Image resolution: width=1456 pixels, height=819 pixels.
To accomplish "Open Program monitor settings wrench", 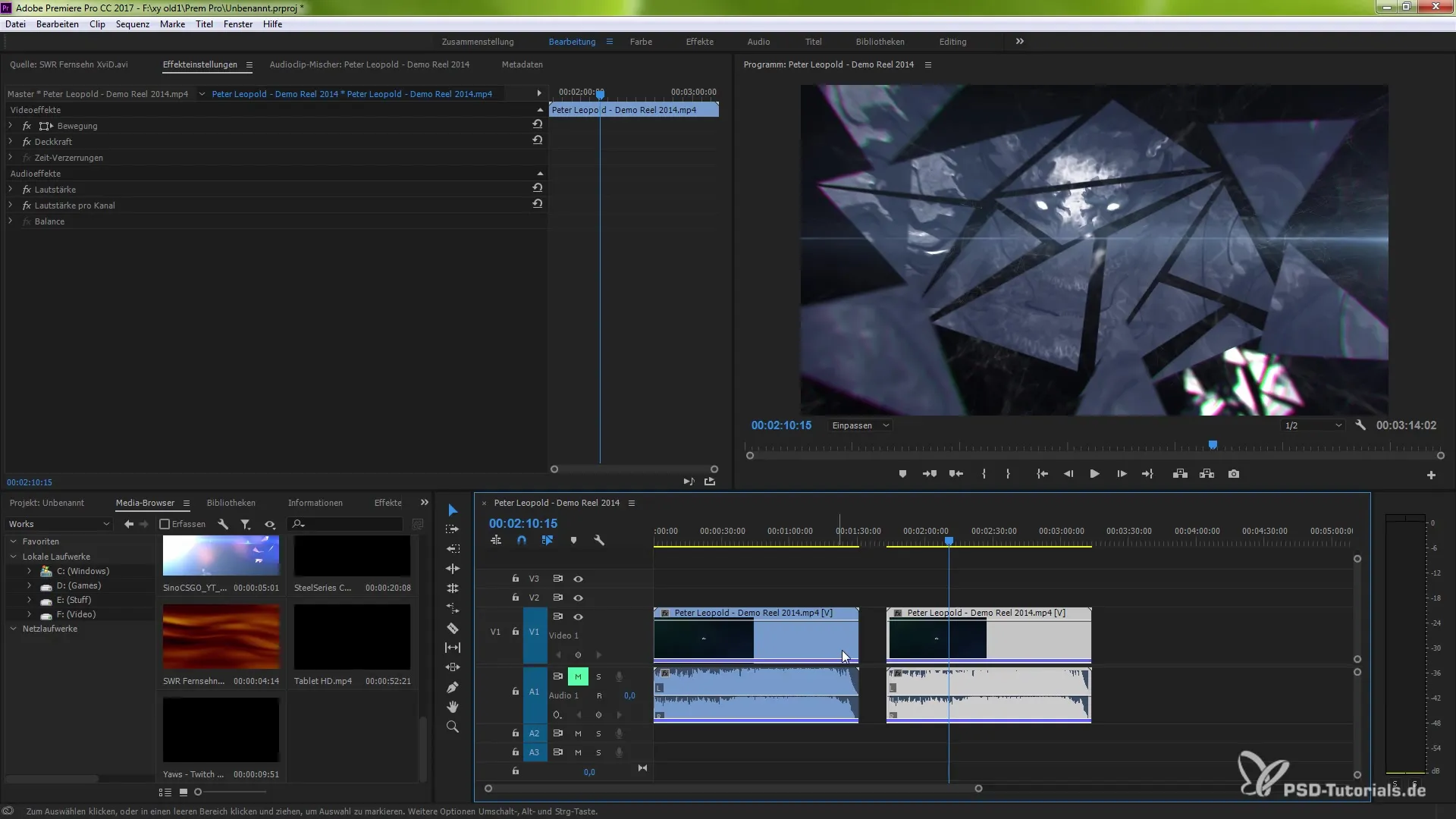I will point(1360,425).
